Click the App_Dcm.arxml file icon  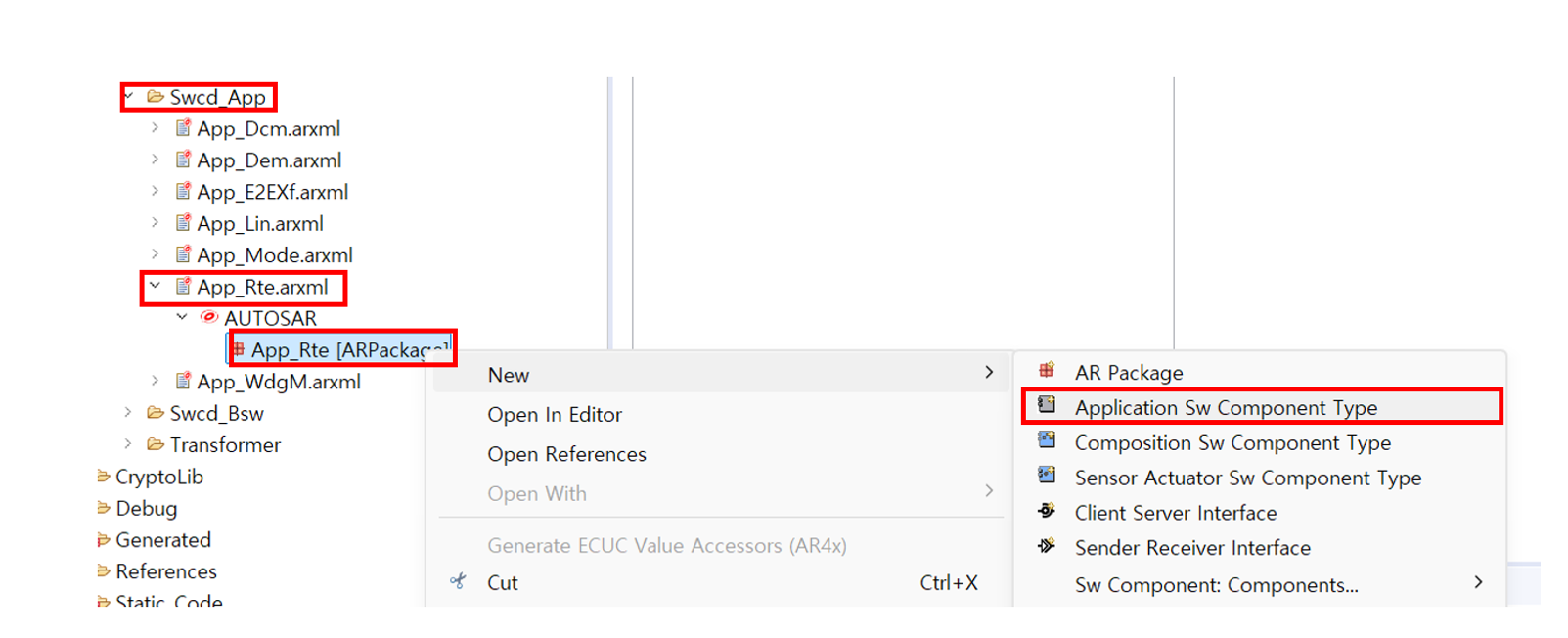183,128
